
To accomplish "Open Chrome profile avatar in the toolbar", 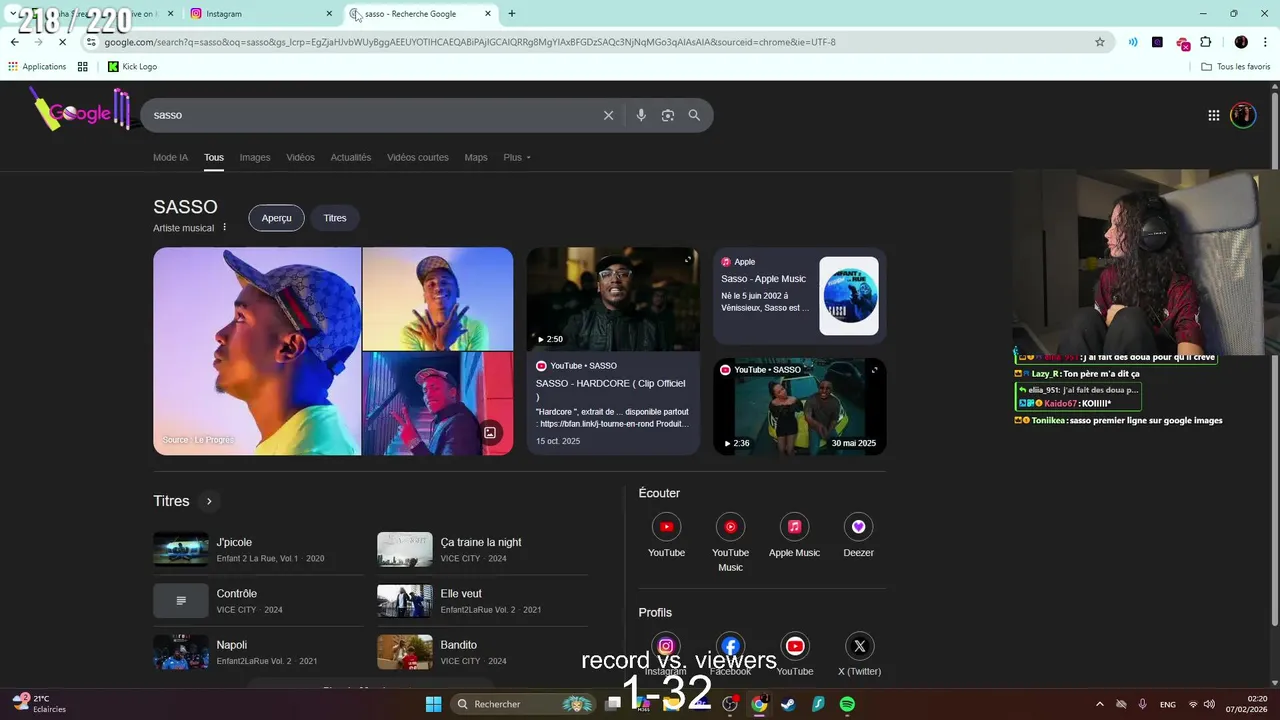I will pos(1241,42).
